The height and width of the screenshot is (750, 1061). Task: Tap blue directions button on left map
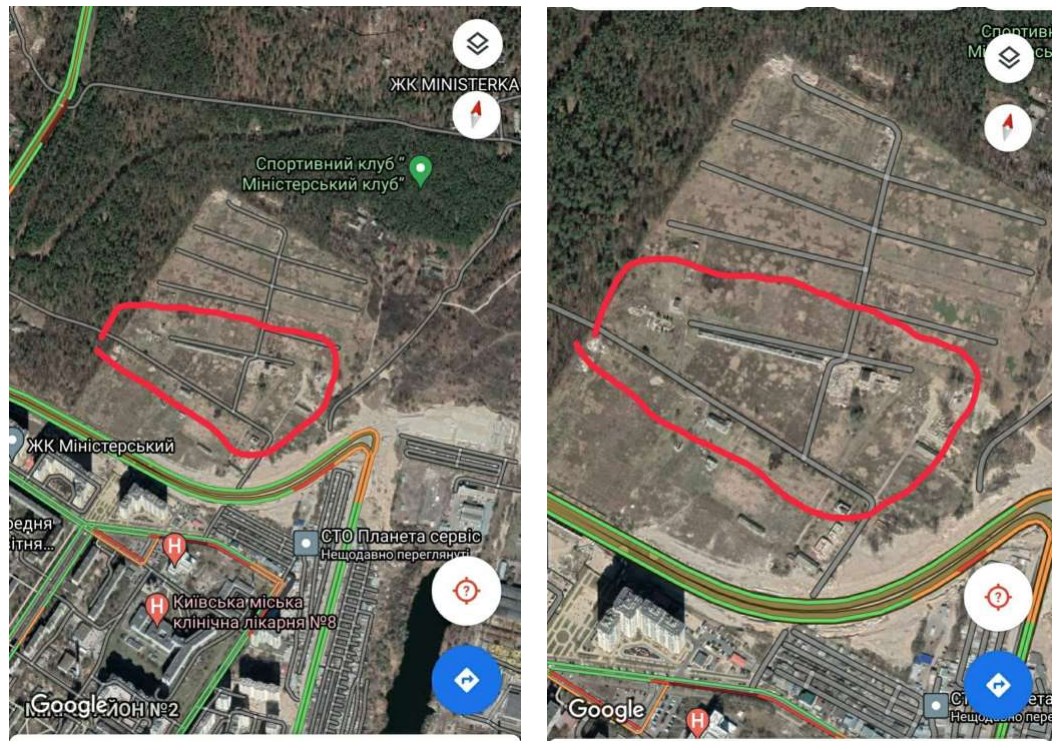[x=467, y=679]
